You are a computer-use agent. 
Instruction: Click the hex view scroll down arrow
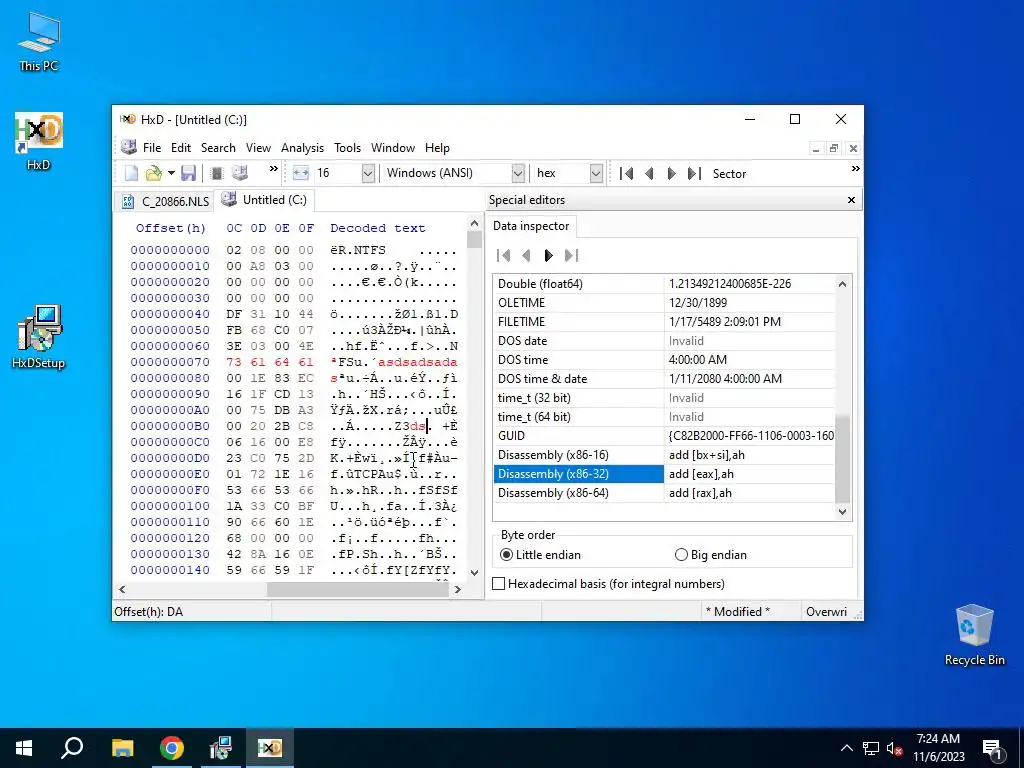click(x=474, y=572)
